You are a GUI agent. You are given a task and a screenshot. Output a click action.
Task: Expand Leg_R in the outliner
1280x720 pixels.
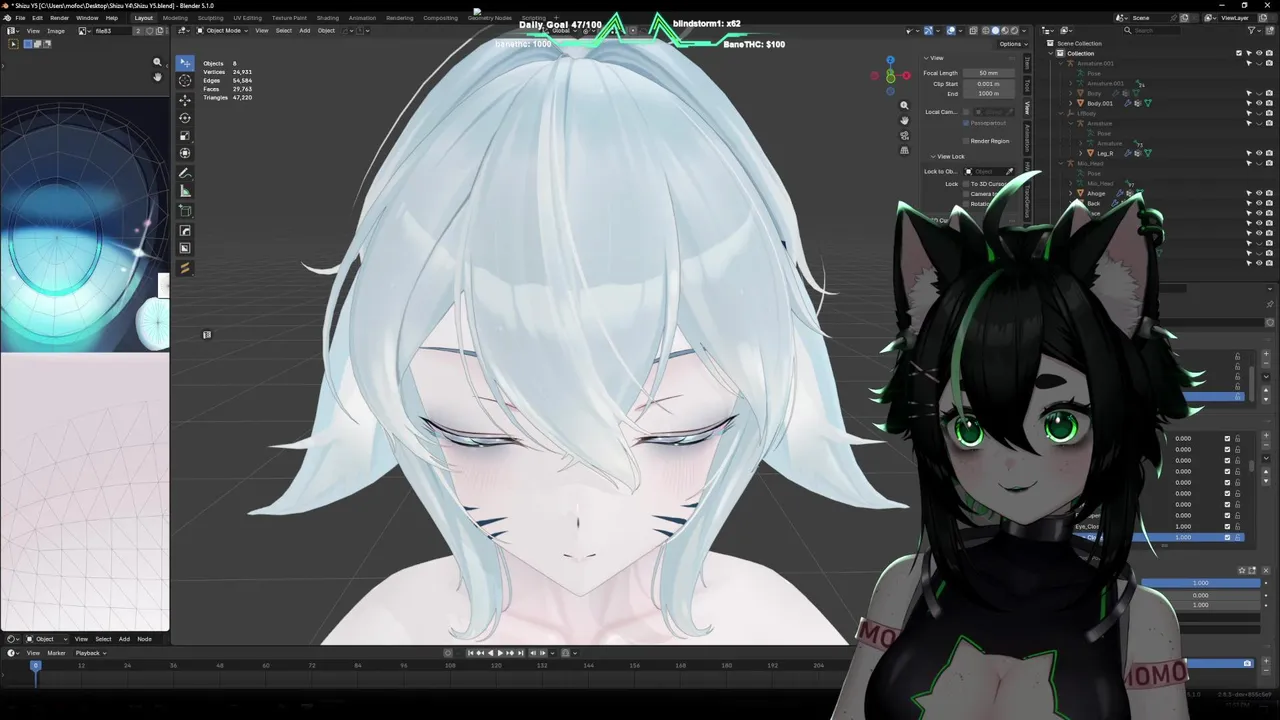point(1081,153)
